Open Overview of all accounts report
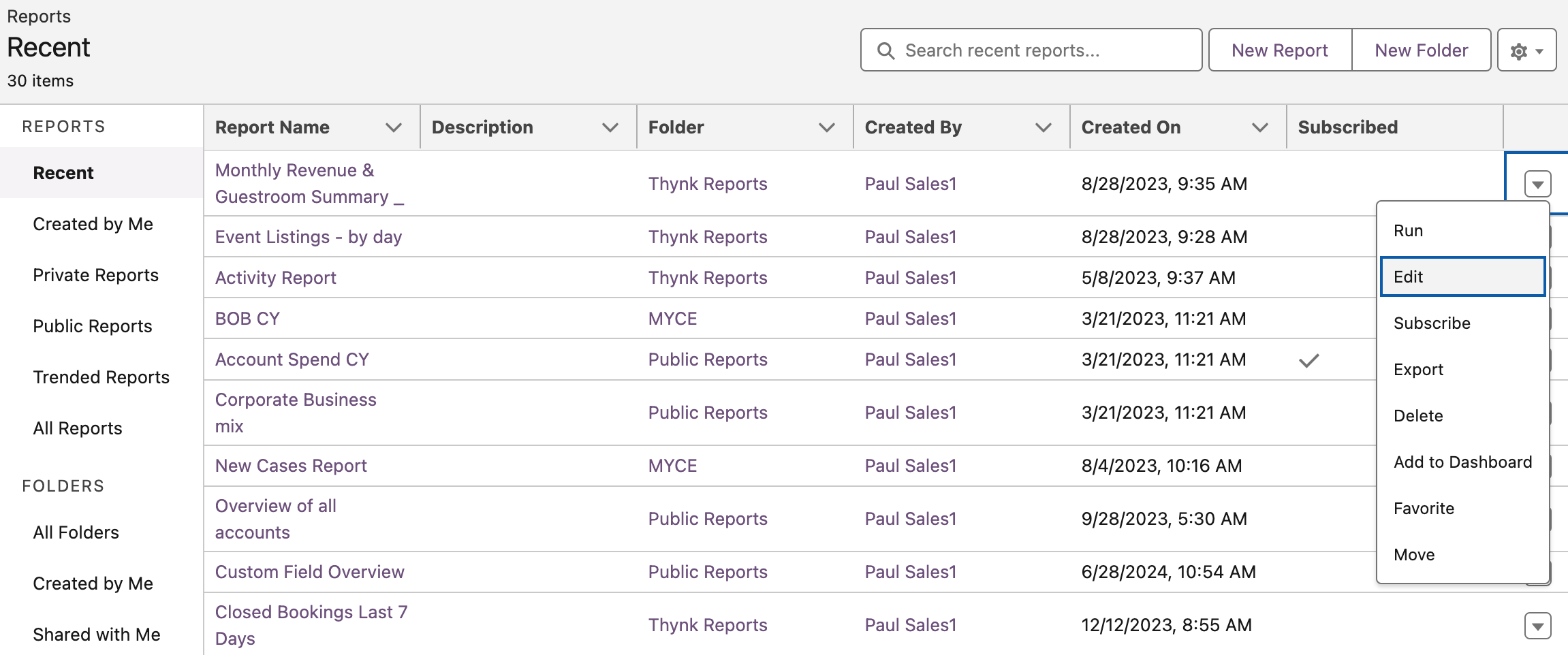Screen dimensions: 1568x655 tap(276, 519)
